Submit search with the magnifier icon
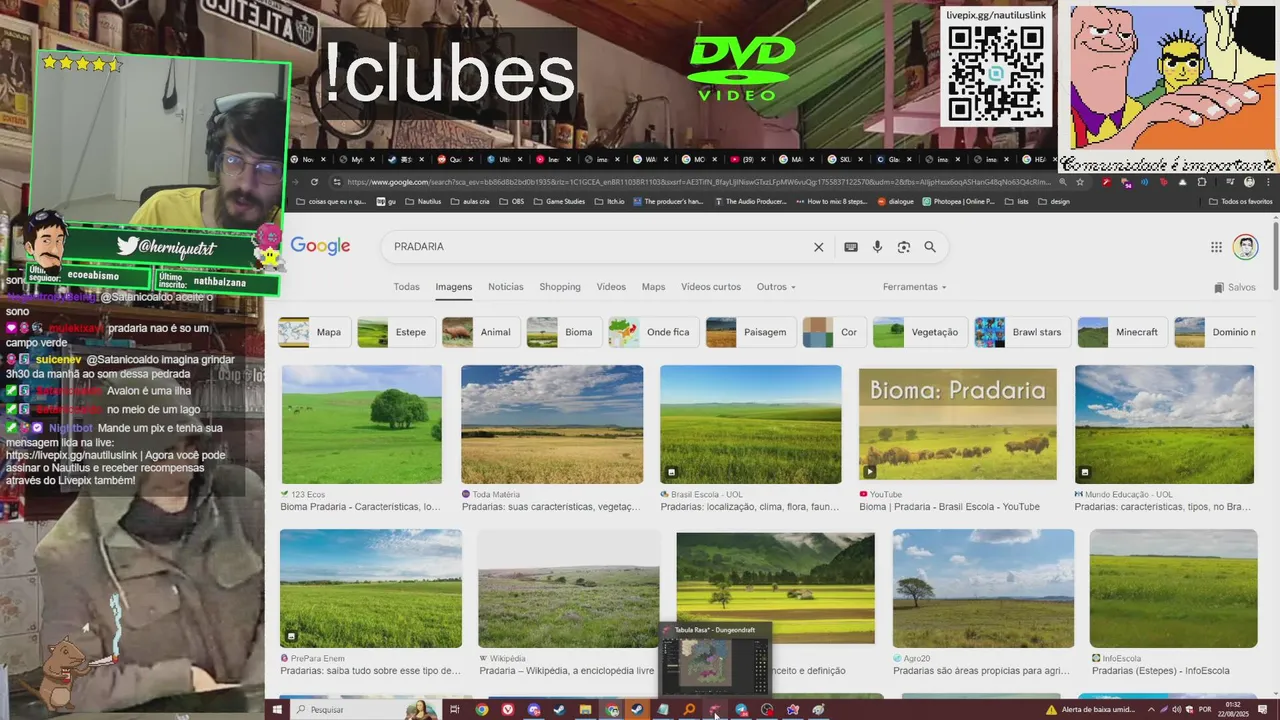 [930, 247]
